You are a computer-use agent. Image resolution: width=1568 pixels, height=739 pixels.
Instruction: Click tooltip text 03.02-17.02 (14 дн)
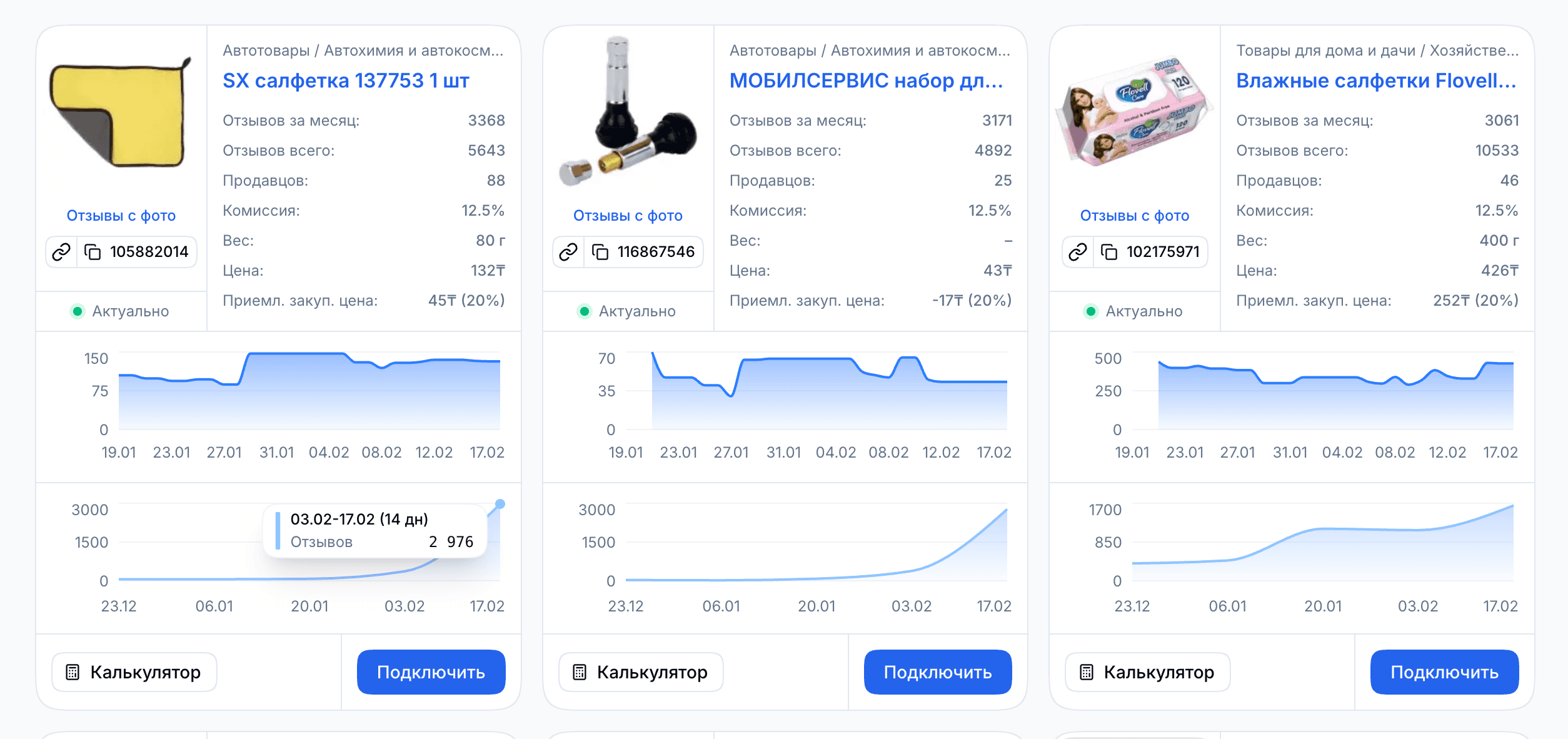click(359, 520)
